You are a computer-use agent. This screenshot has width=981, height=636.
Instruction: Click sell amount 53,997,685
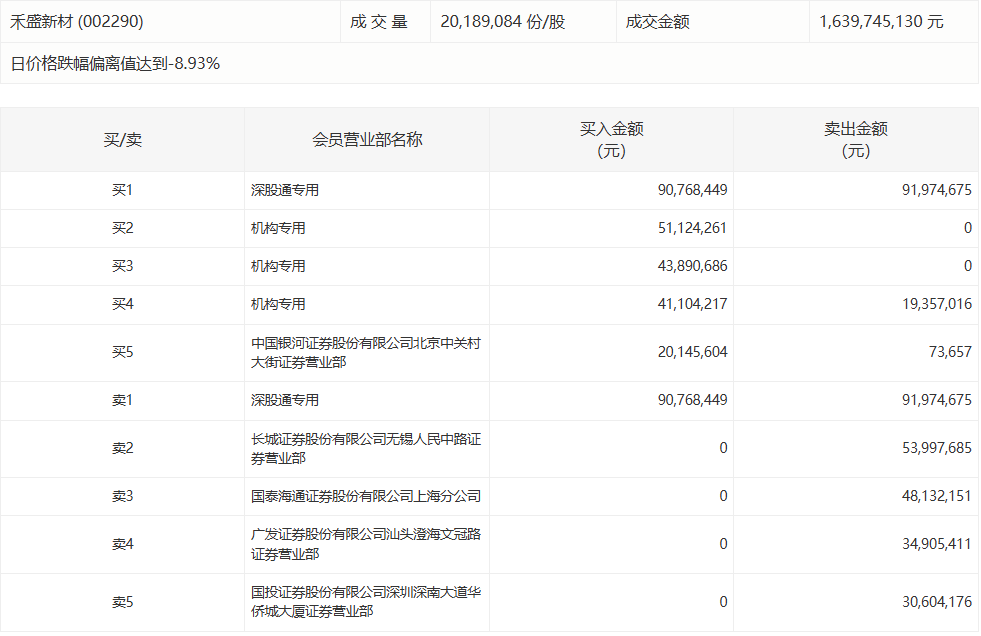point(930,448)
